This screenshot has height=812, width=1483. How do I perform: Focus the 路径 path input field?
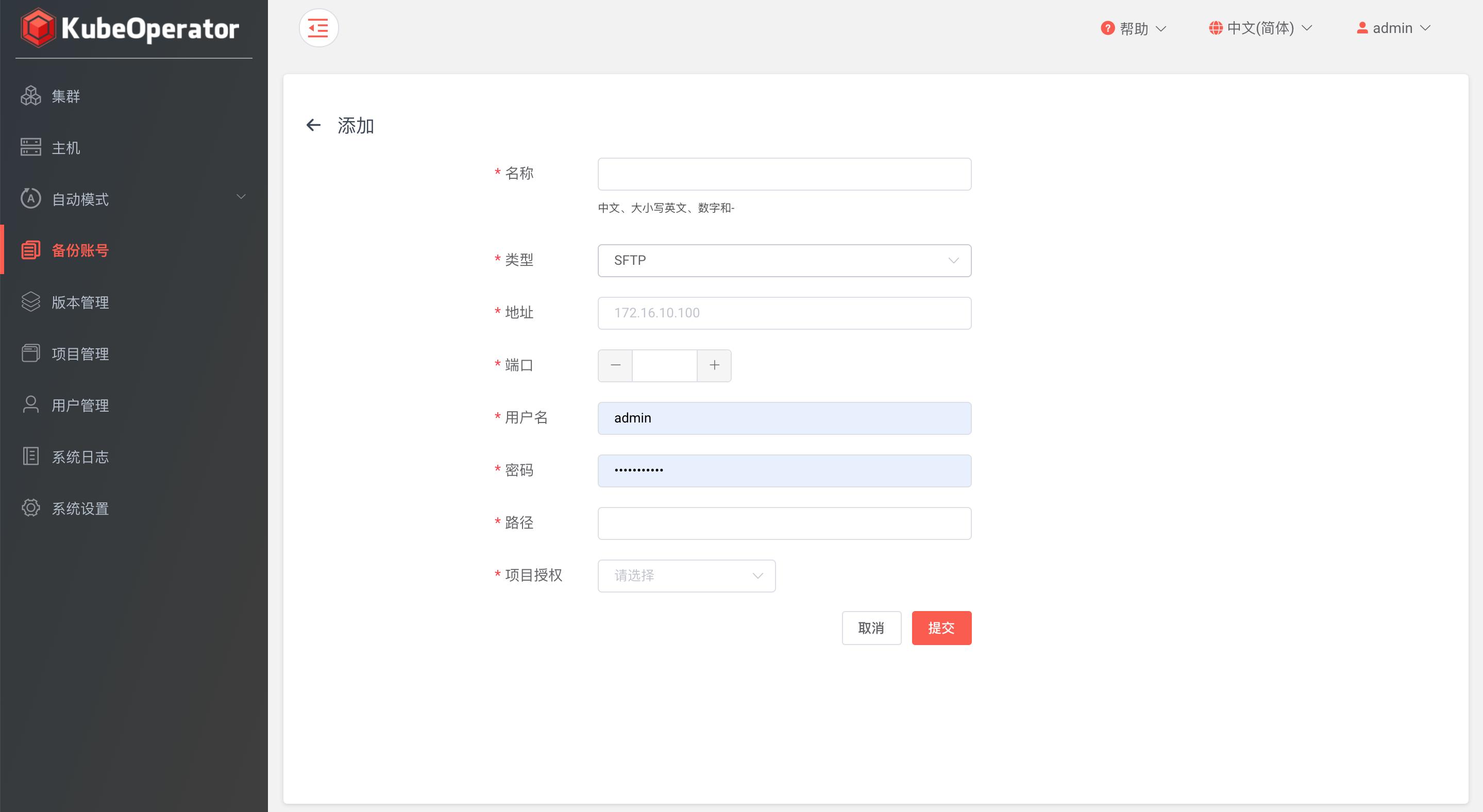784,523
